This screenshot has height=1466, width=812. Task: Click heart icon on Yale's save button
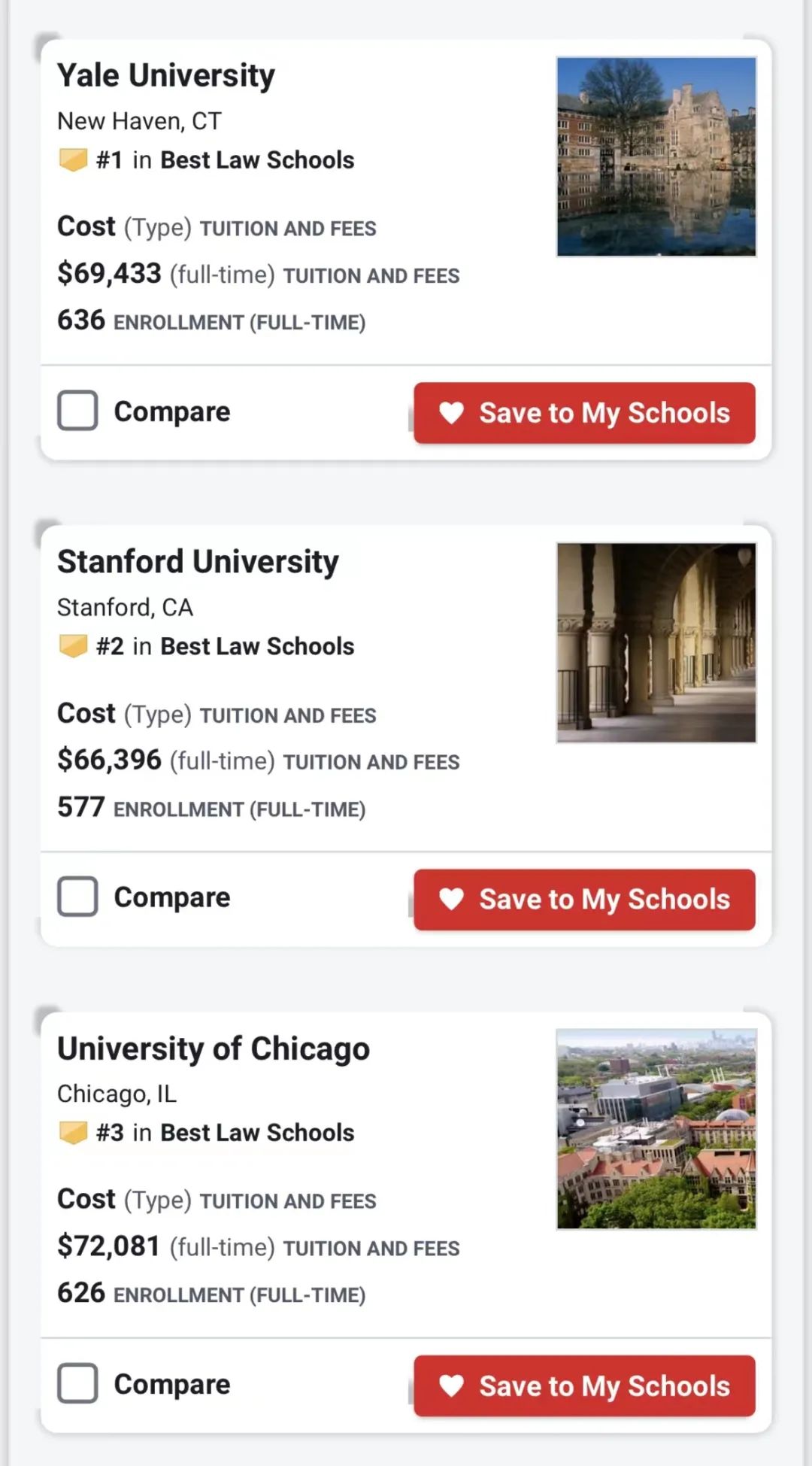click(x=451, y=412)
